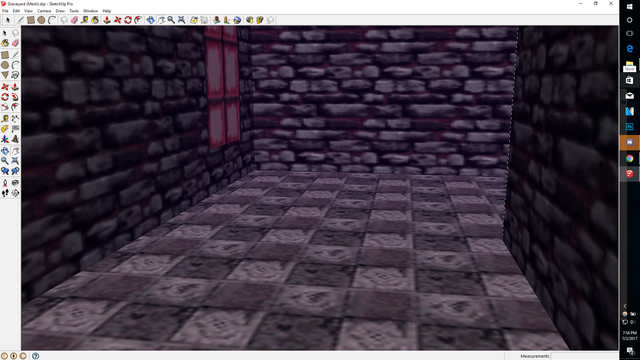Select the Rectangle tool in horizontal toolbar

tap(31, 20)
